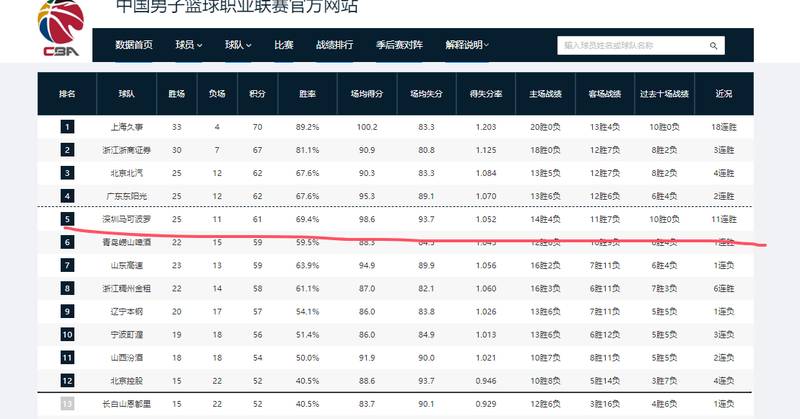Viewport: 800px width, 419px height.
Task: Open the 比赛 nav item
Action: [284, 45]
